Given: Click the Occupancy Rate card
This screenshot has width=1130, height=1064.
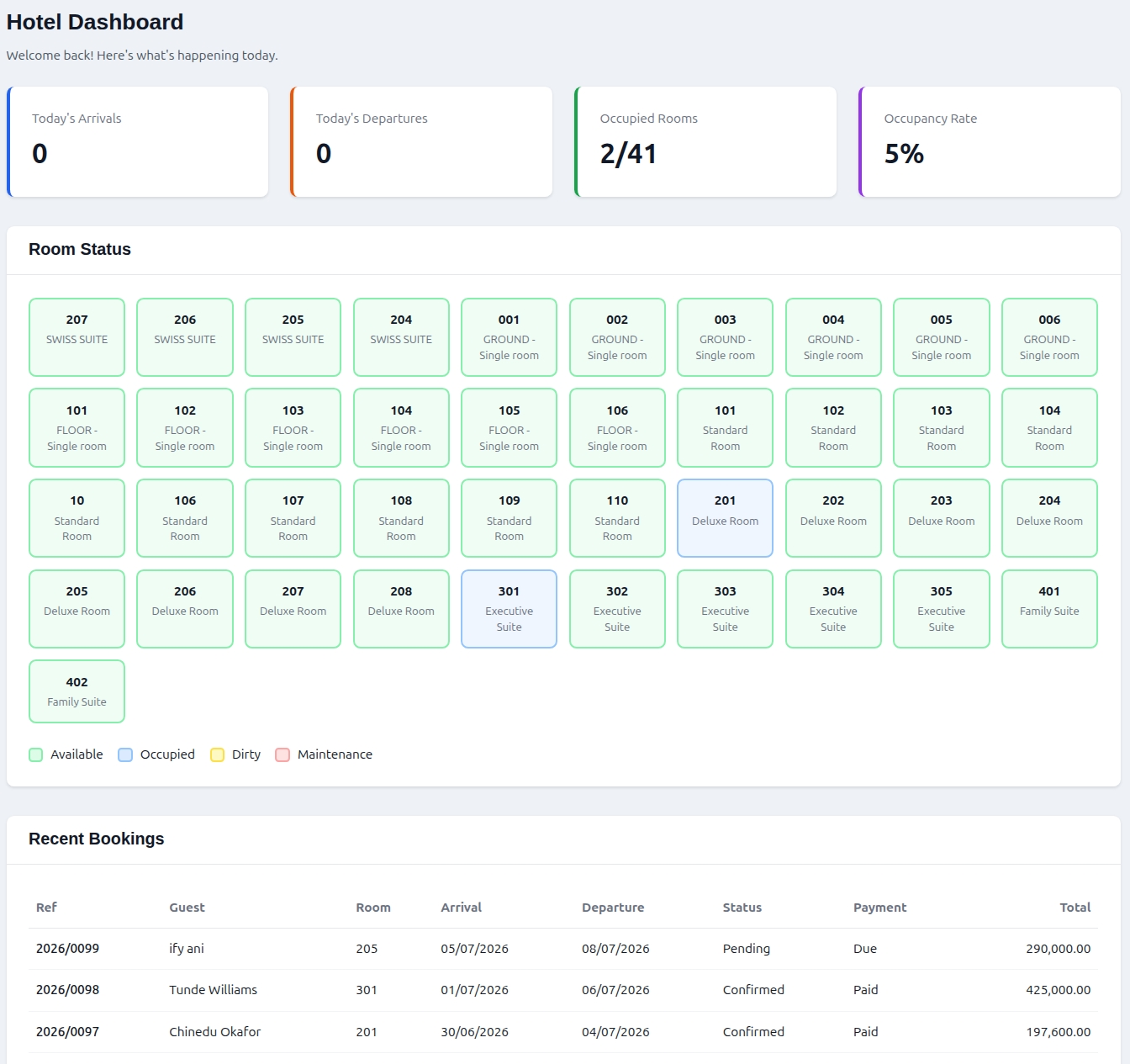Looking at the screenshot, I should pos(990,142).
